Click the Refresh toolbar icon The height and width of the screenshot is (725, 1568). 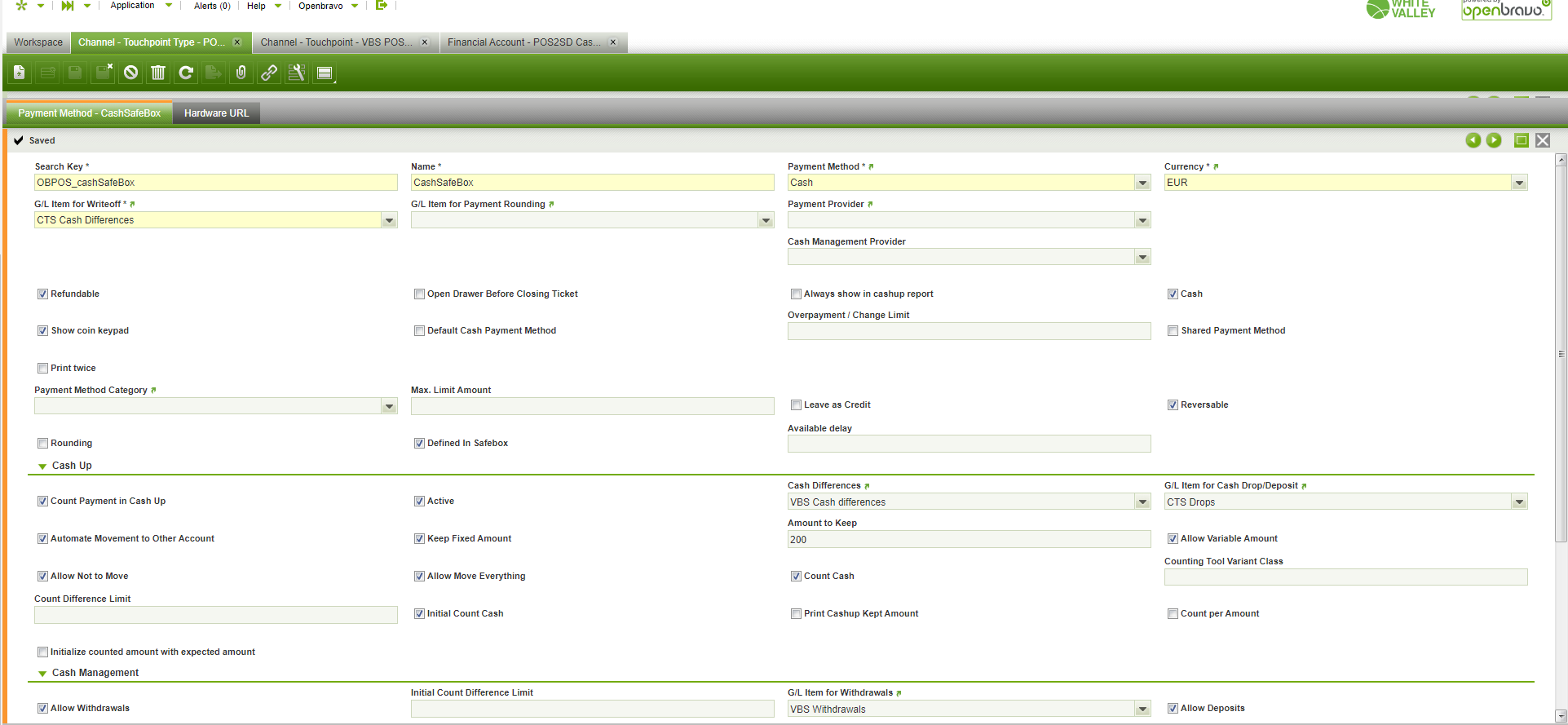pos(186,73)
